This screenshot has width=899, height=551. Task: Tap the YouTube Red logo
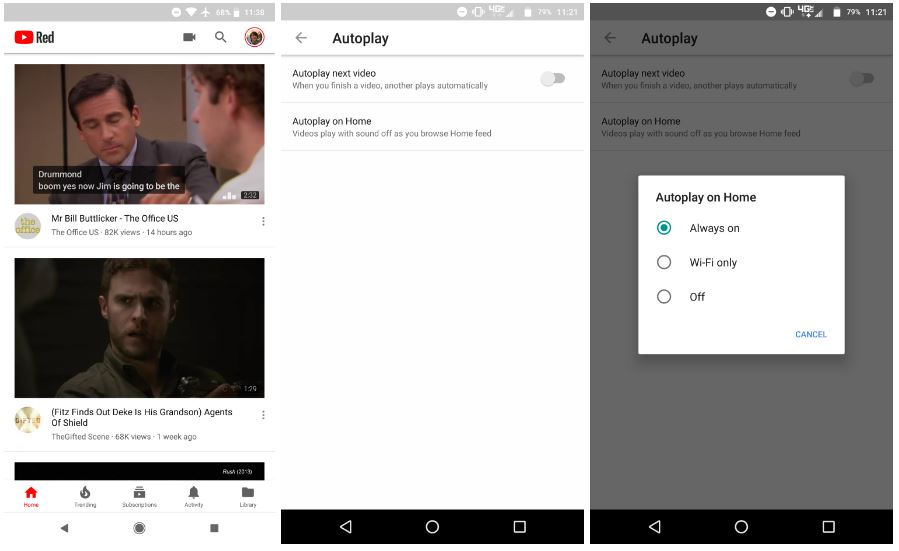tap(34, 37)
